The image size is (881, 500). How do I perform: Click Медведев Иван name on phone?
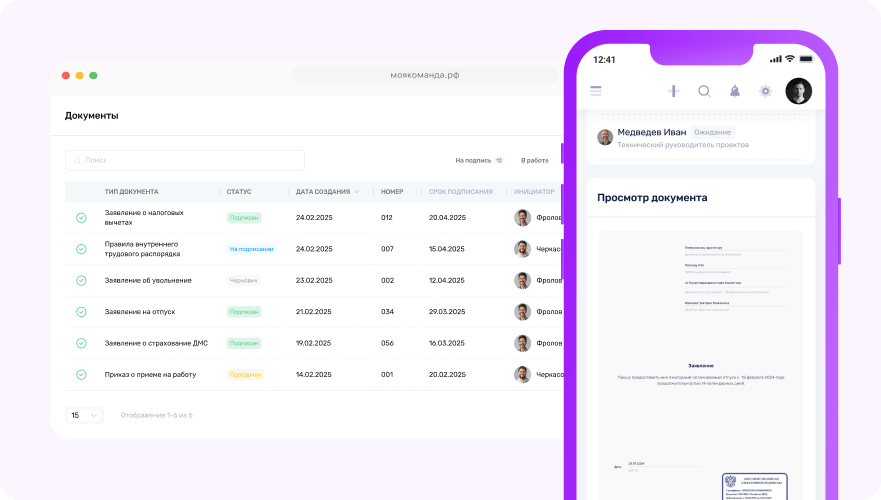click(652, 132)
